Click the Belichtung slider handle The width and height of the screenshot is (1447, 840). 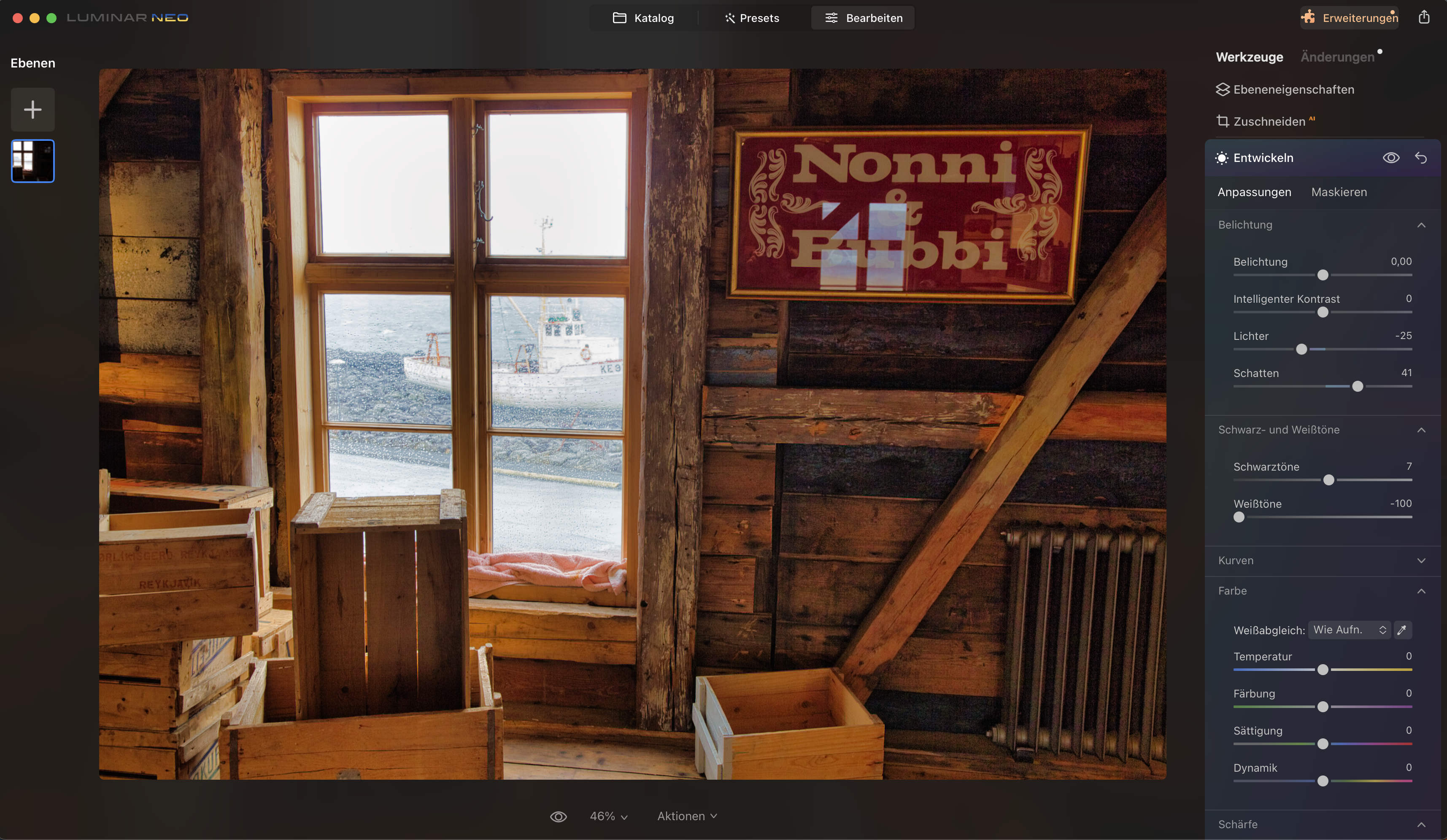(x=1323, y=275)
